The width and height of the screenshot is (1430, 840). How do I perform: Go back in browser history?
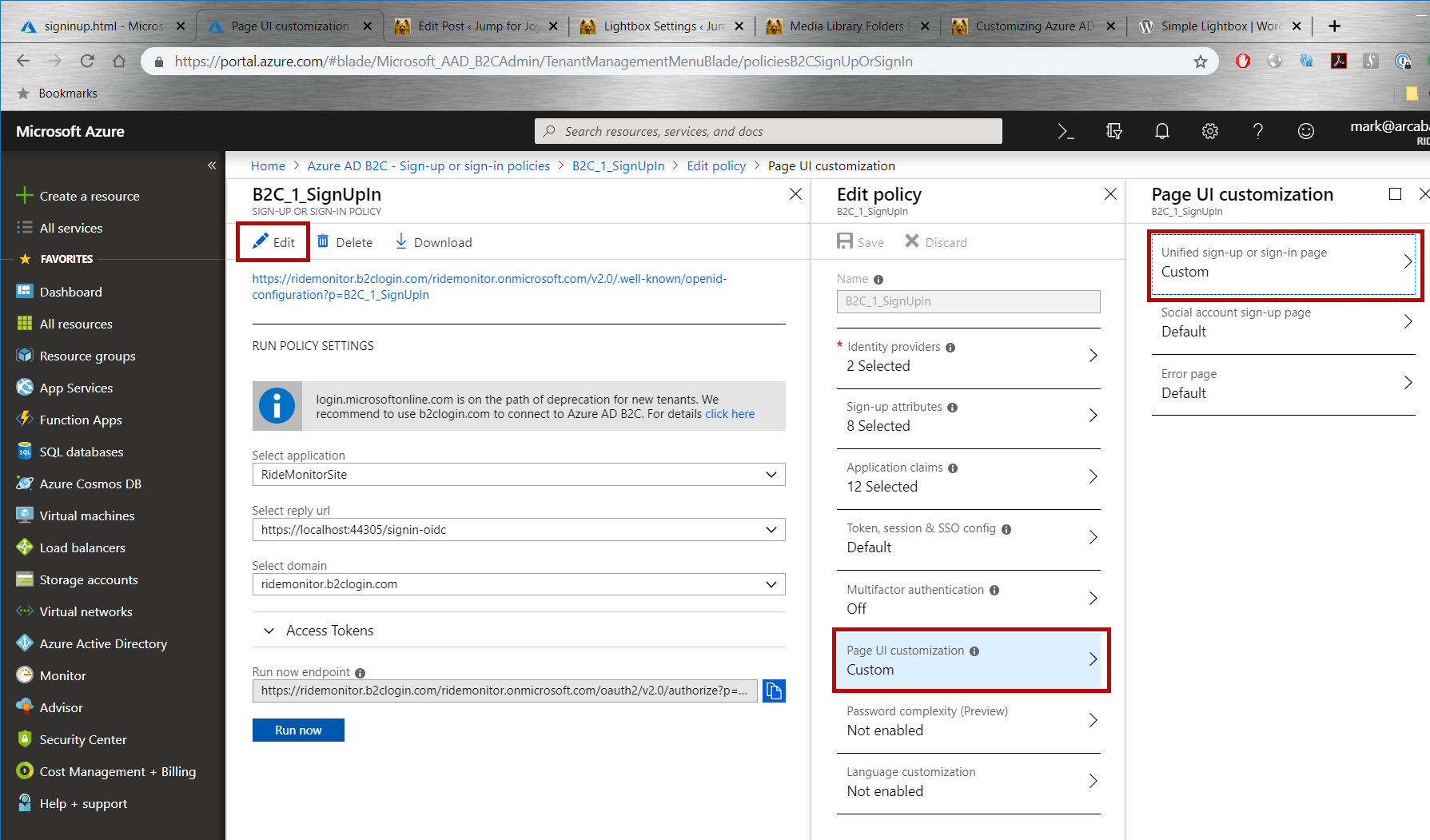[x=23, y=62]
